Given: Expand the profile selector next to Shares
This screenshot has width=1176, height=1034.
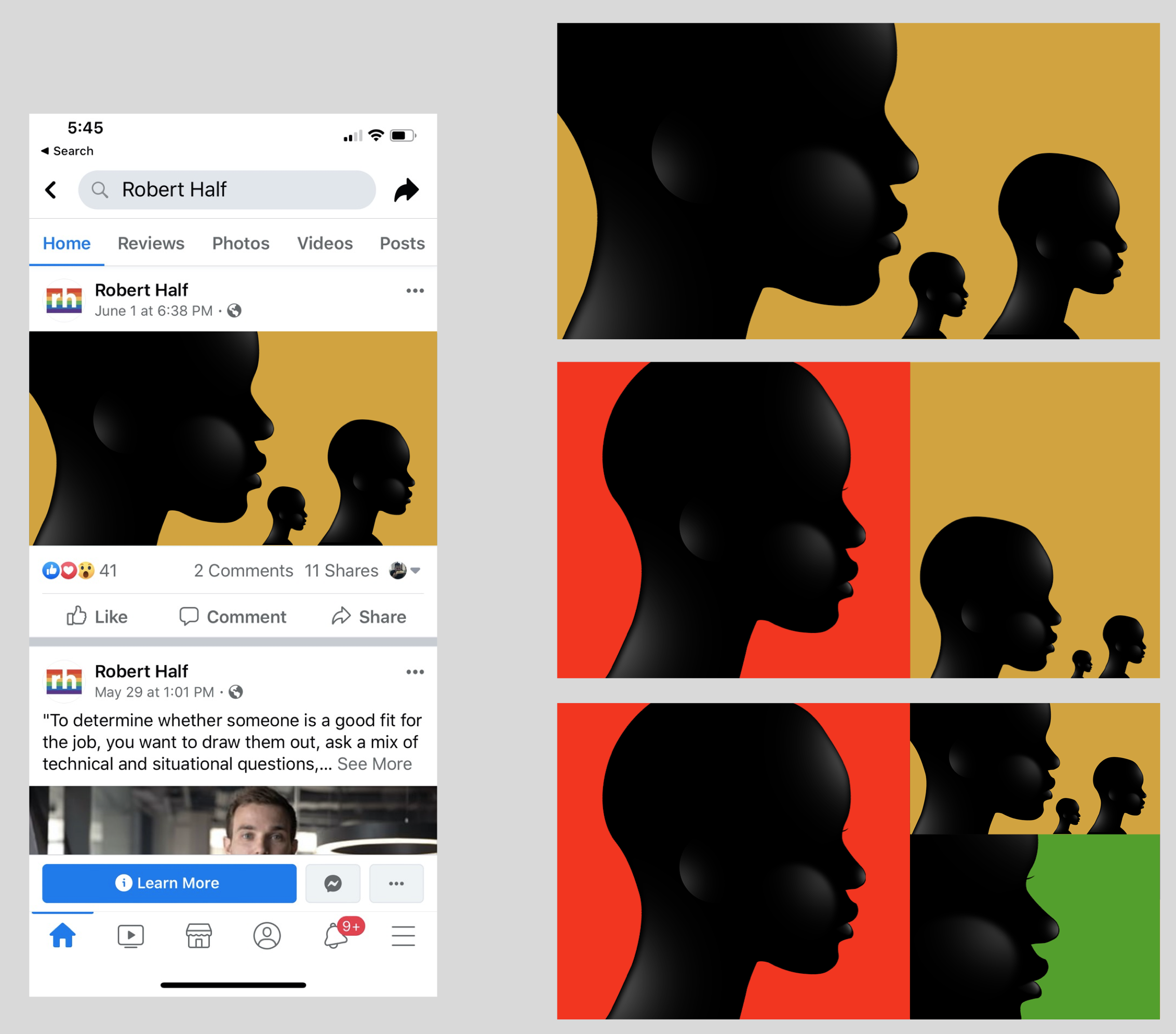Looking at the screenshot, I should click(x=406, y=570).
